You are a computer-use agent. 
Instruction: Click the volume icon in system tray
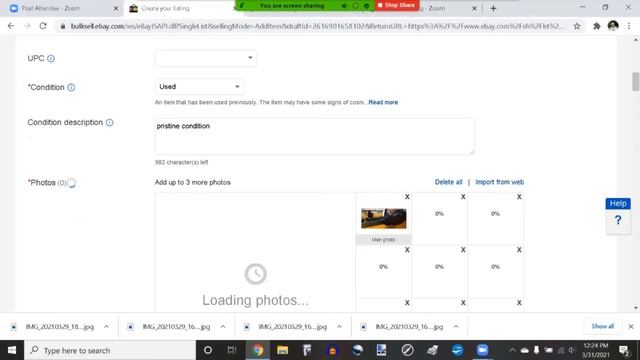571,350
